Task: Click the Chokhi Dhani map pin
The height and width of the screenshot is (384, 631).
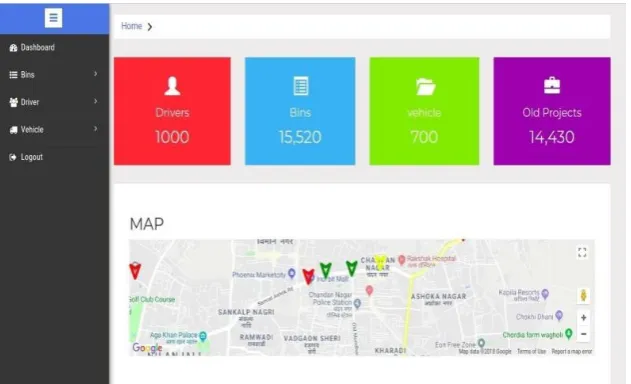Action: (x=559, y=315)
